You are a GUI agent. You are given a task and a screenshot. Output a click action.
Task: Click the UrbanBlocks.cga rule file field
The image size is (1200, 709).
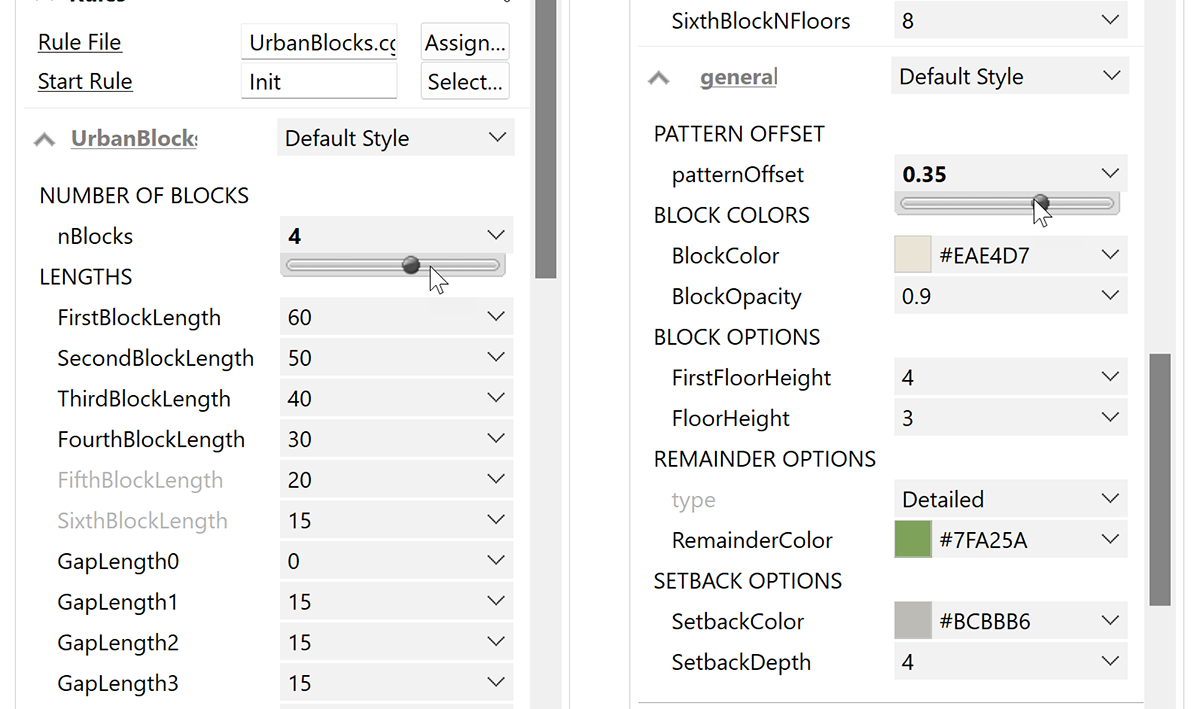click(318, 42)
